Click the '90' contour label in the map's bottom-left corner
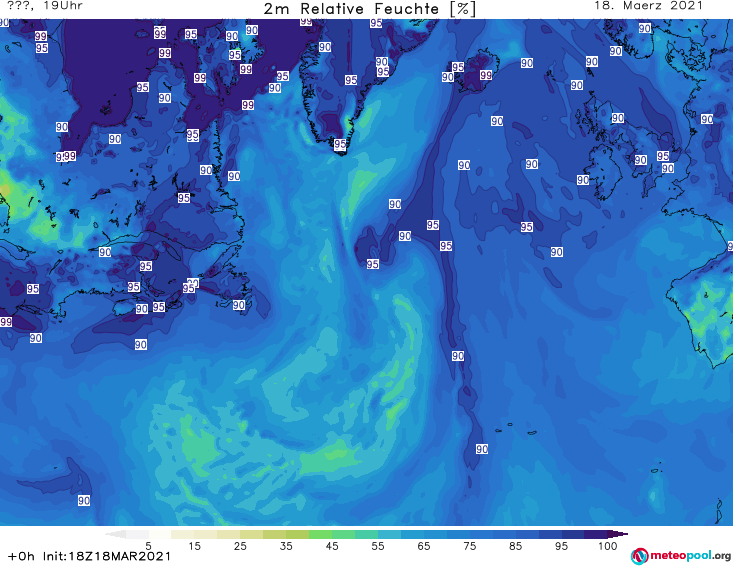The height and width of the screenshot is (566, 733). click(x=84, y=501)
